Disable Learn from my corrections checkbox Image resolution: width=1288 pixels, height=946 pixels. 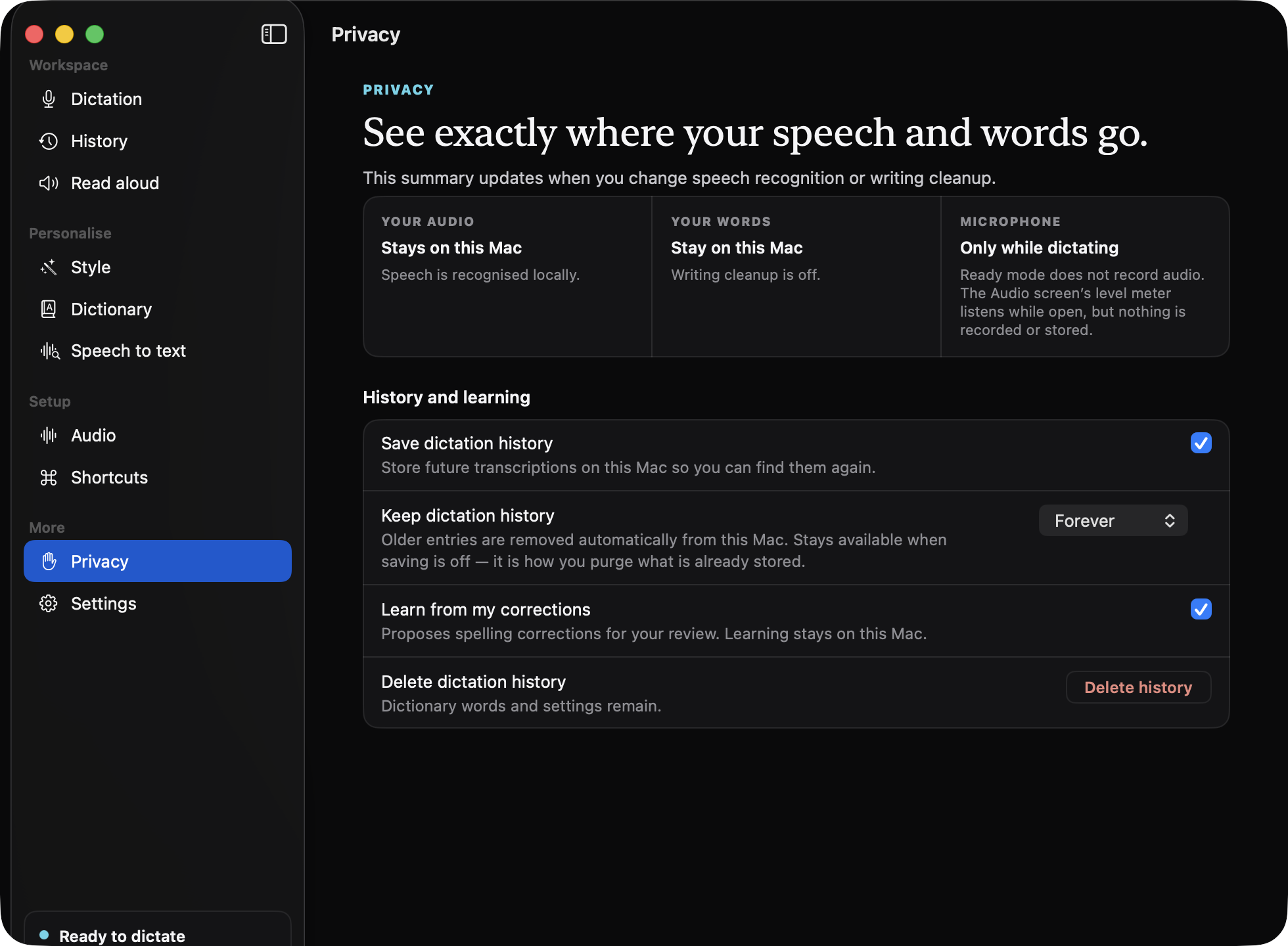coord(1201,610)
